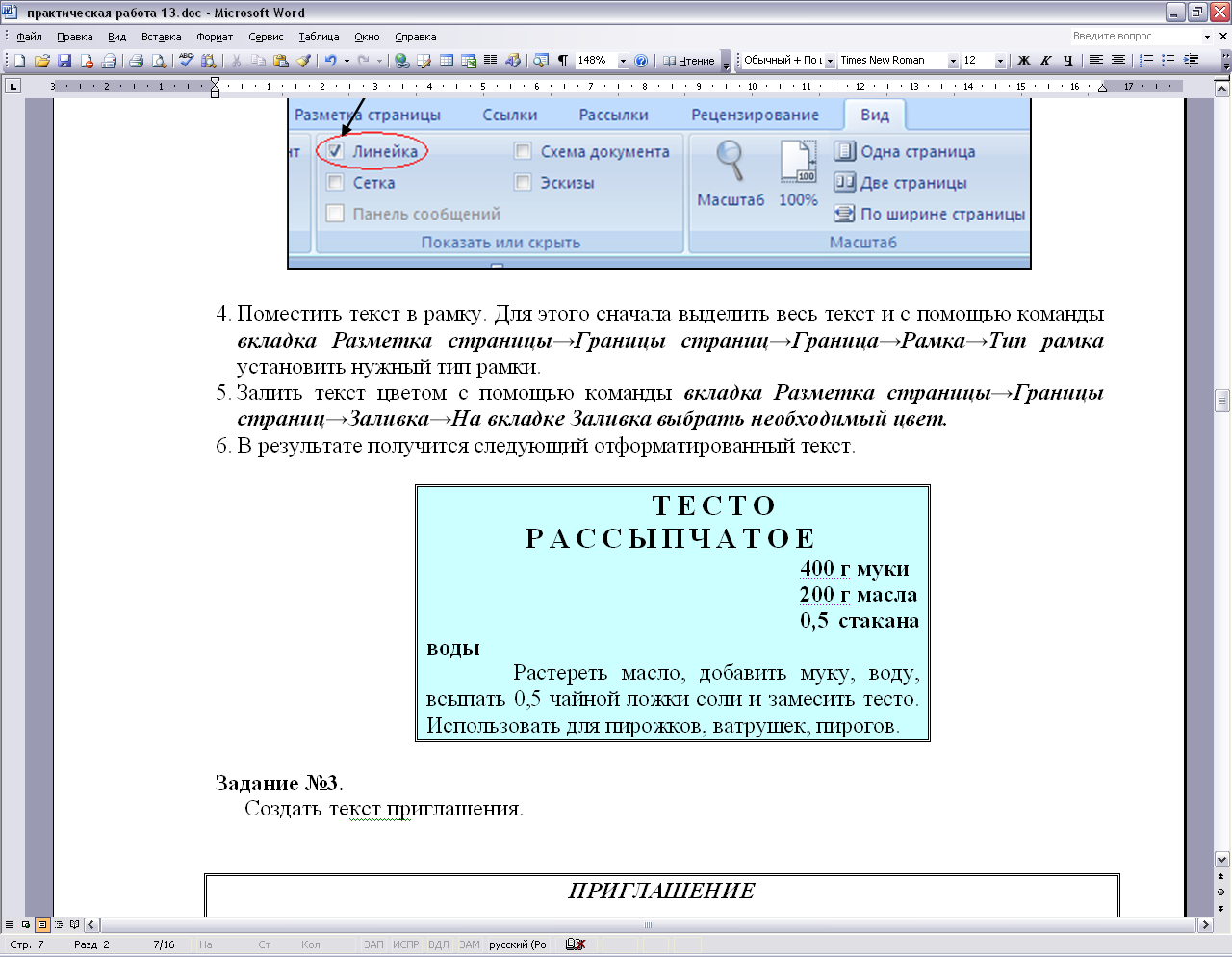Open the Tables and Borders panel icon
The image size is (1232, 957).
coord(423,61)
